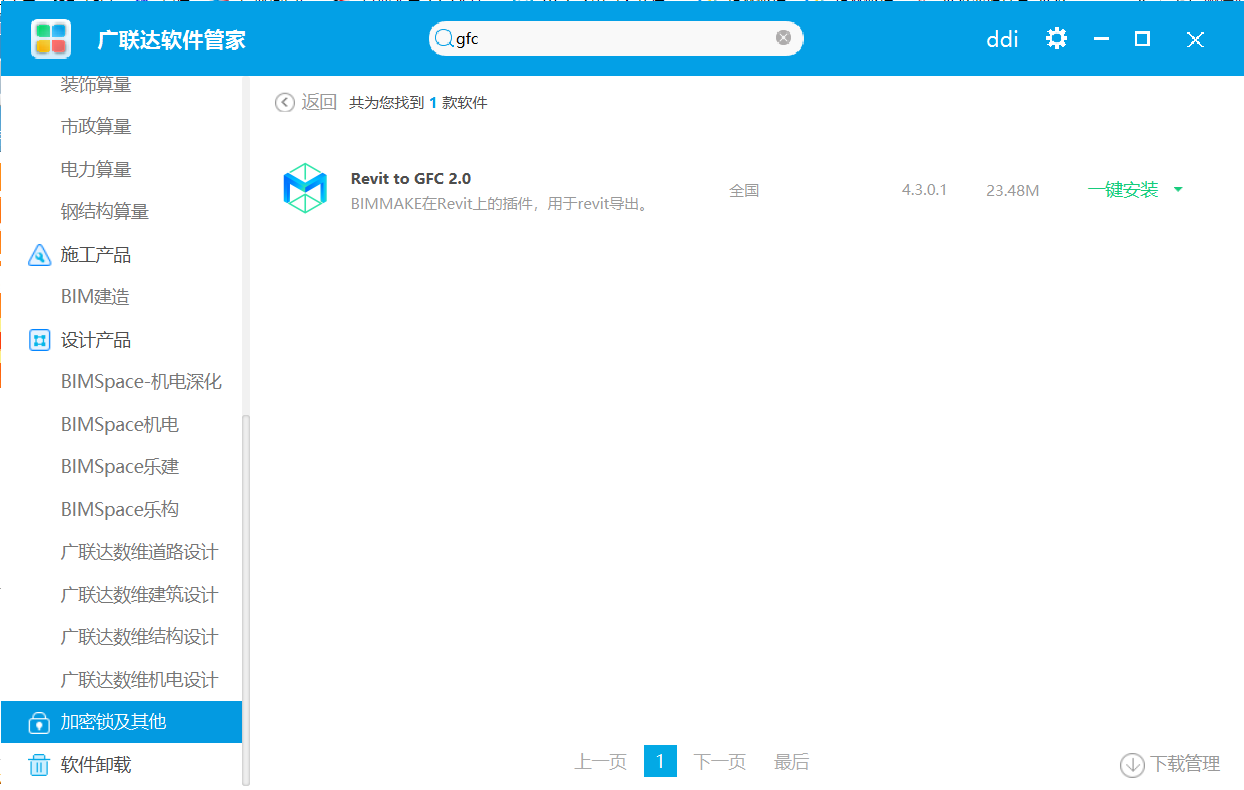Jump to 最后 last page
The image size is (1244, 790).
[x=792, y=762]
